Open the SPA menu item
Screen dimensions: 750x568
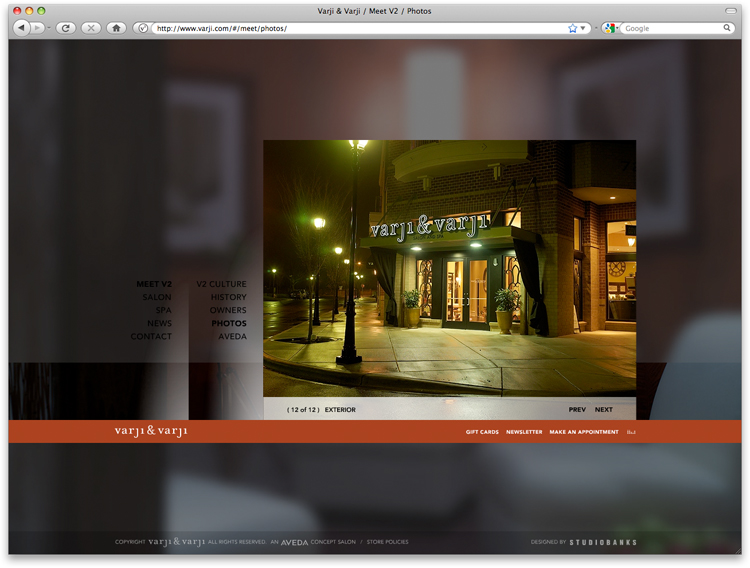pyautogui.click(x=163, y=310)
